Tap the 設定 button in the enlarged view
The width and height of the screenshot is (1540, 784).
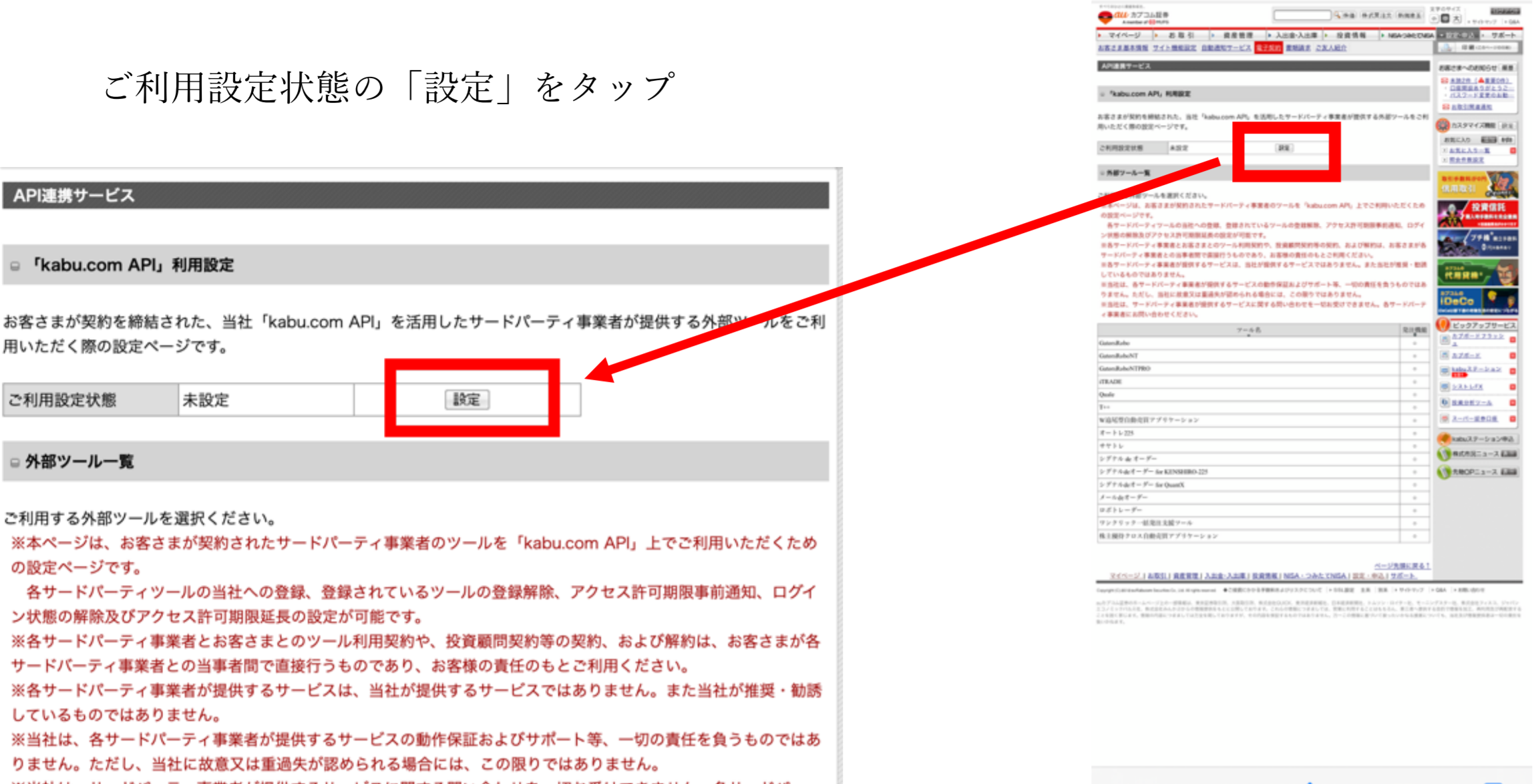point(467,399)
